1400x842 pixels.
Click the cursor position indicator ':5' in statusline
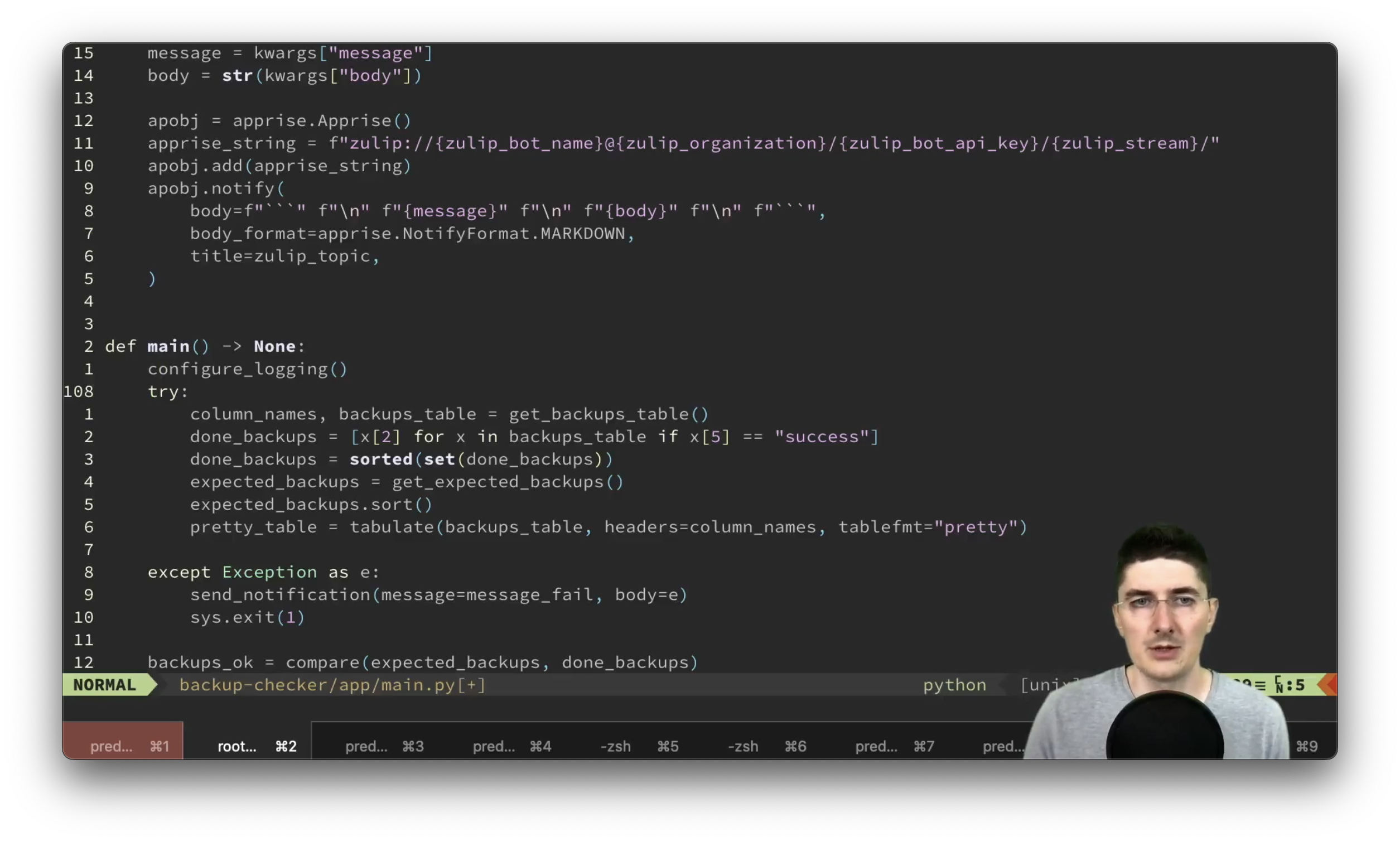[1295, 685]
